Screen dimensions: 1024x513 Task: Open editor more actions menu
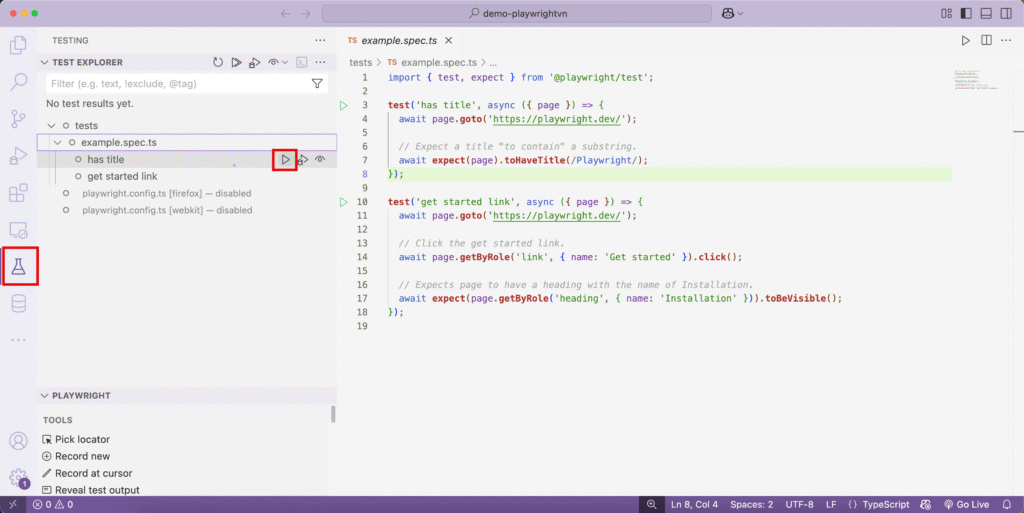[x=1006, y=40]
